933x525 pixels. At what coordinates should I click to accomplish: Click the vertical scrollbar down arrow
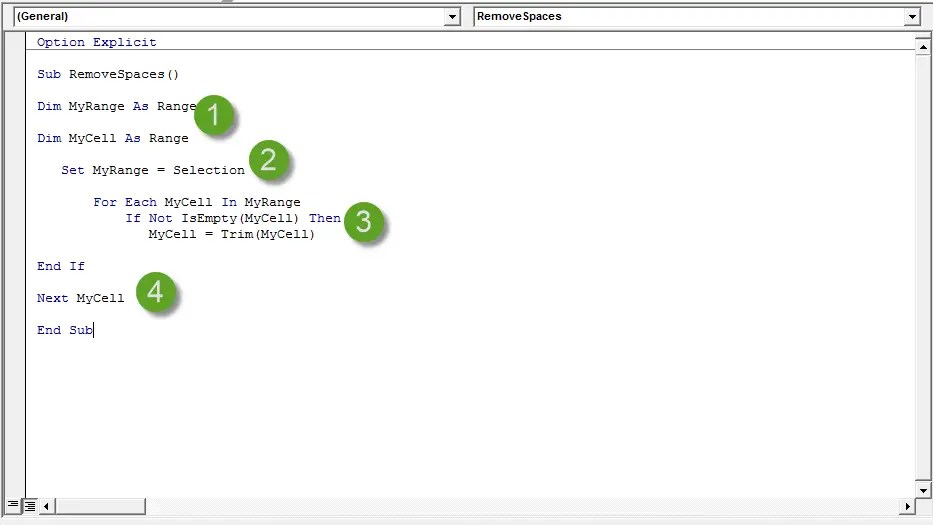923,490
